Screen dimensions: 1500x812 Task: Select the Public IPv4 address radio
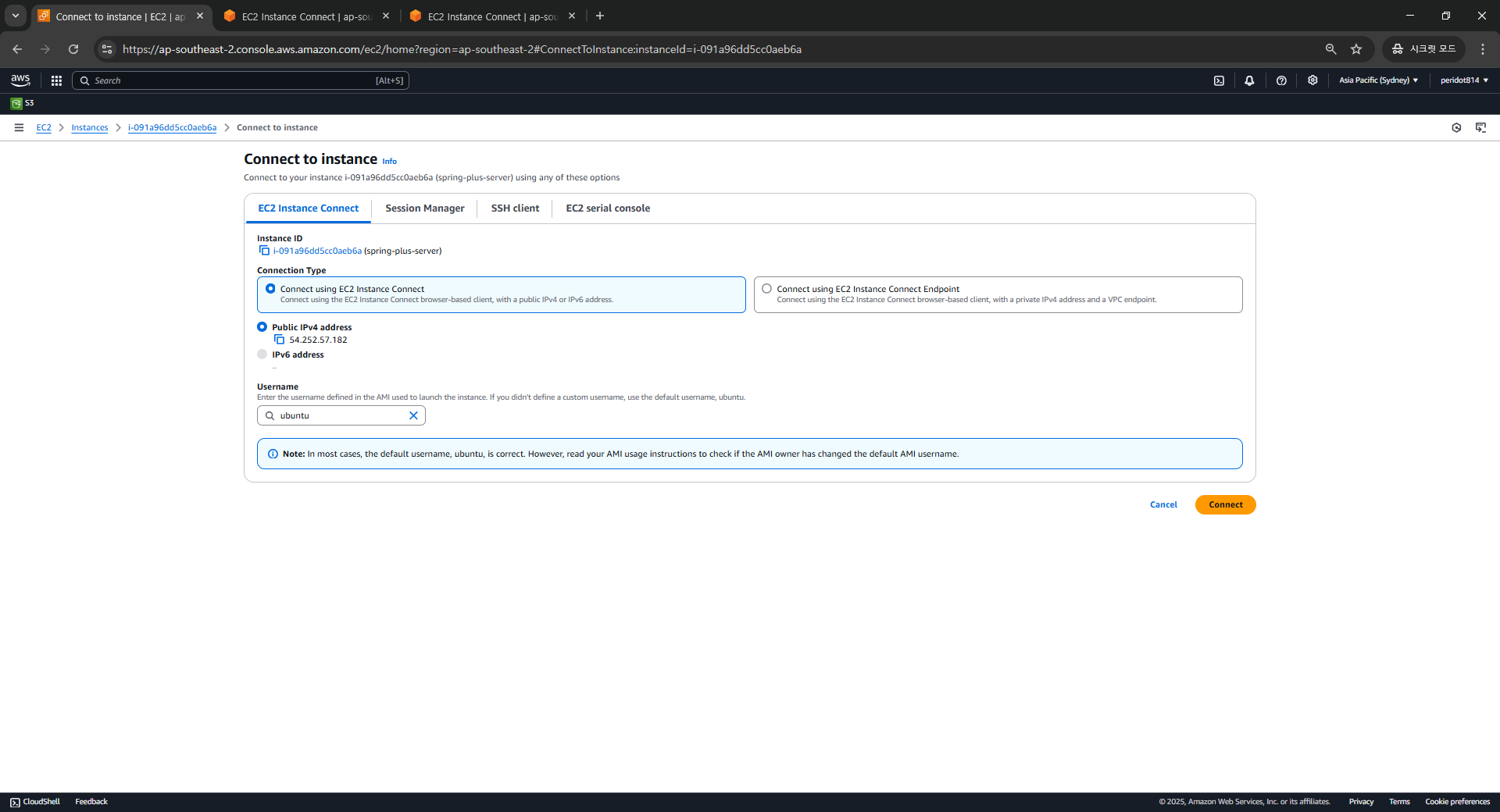tap(262, 327)
